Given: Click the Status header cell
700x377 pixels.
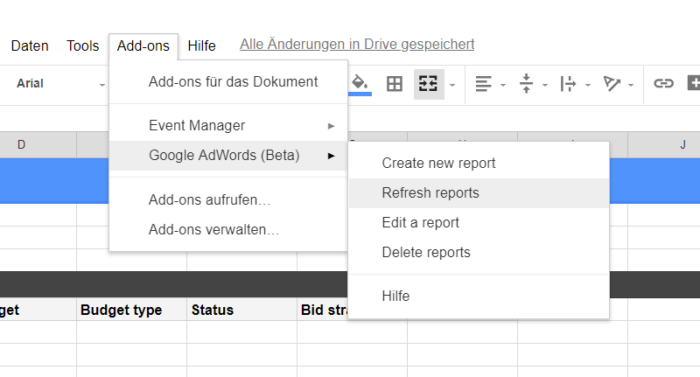Looking at the screenshot, I should pos(242,310).
